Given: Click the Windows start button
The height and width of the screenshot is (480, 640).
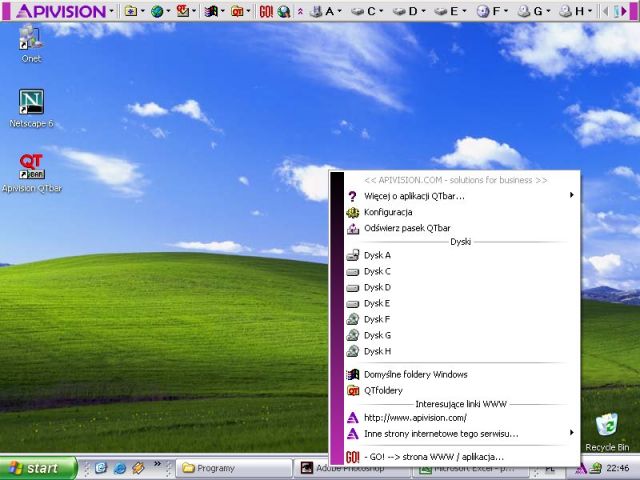Looking at the screenshot, I should [38, 468].
